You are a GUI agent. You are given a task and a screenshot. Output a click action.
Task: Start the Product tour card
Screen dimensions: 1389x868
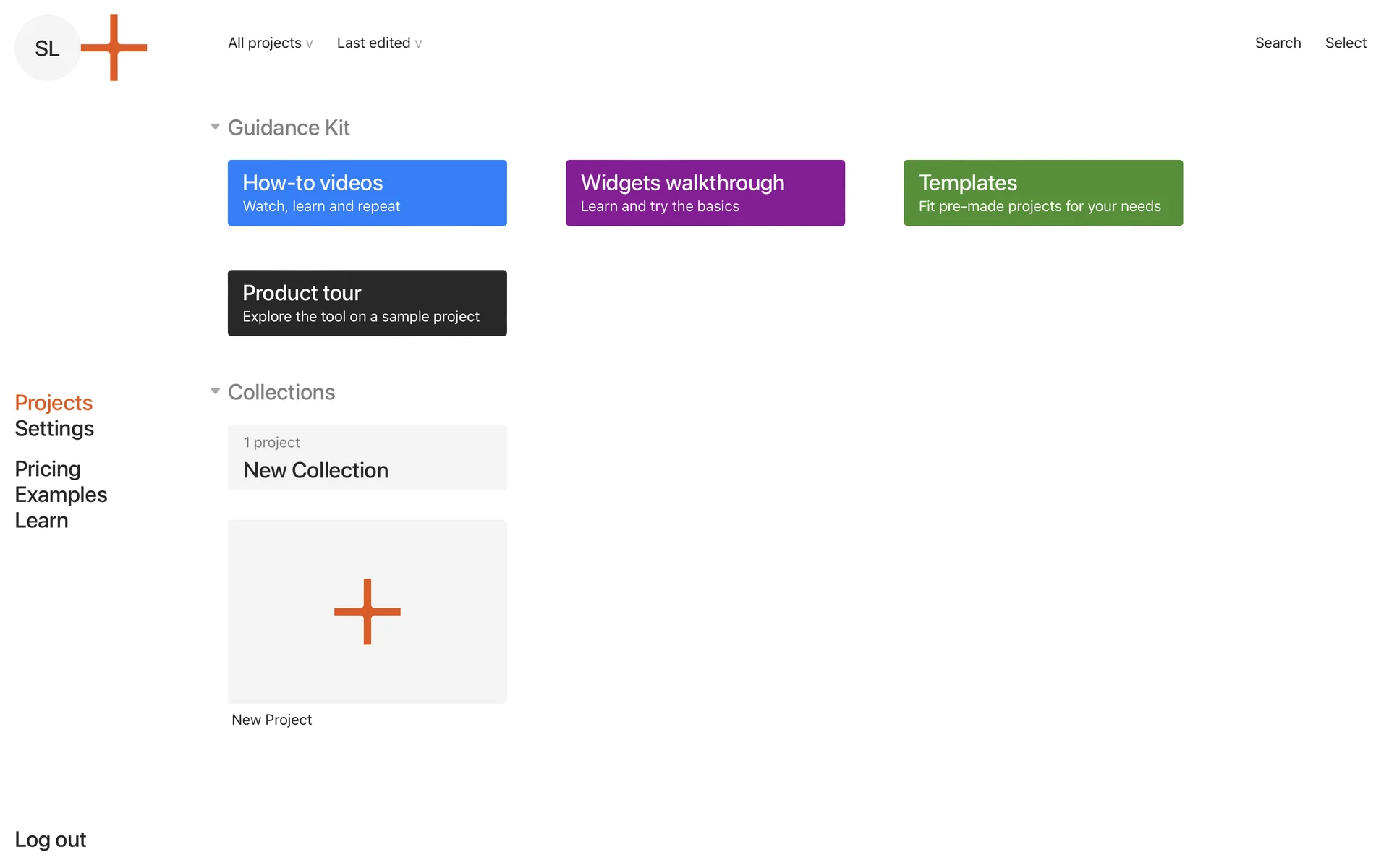[x=367, y=302]
